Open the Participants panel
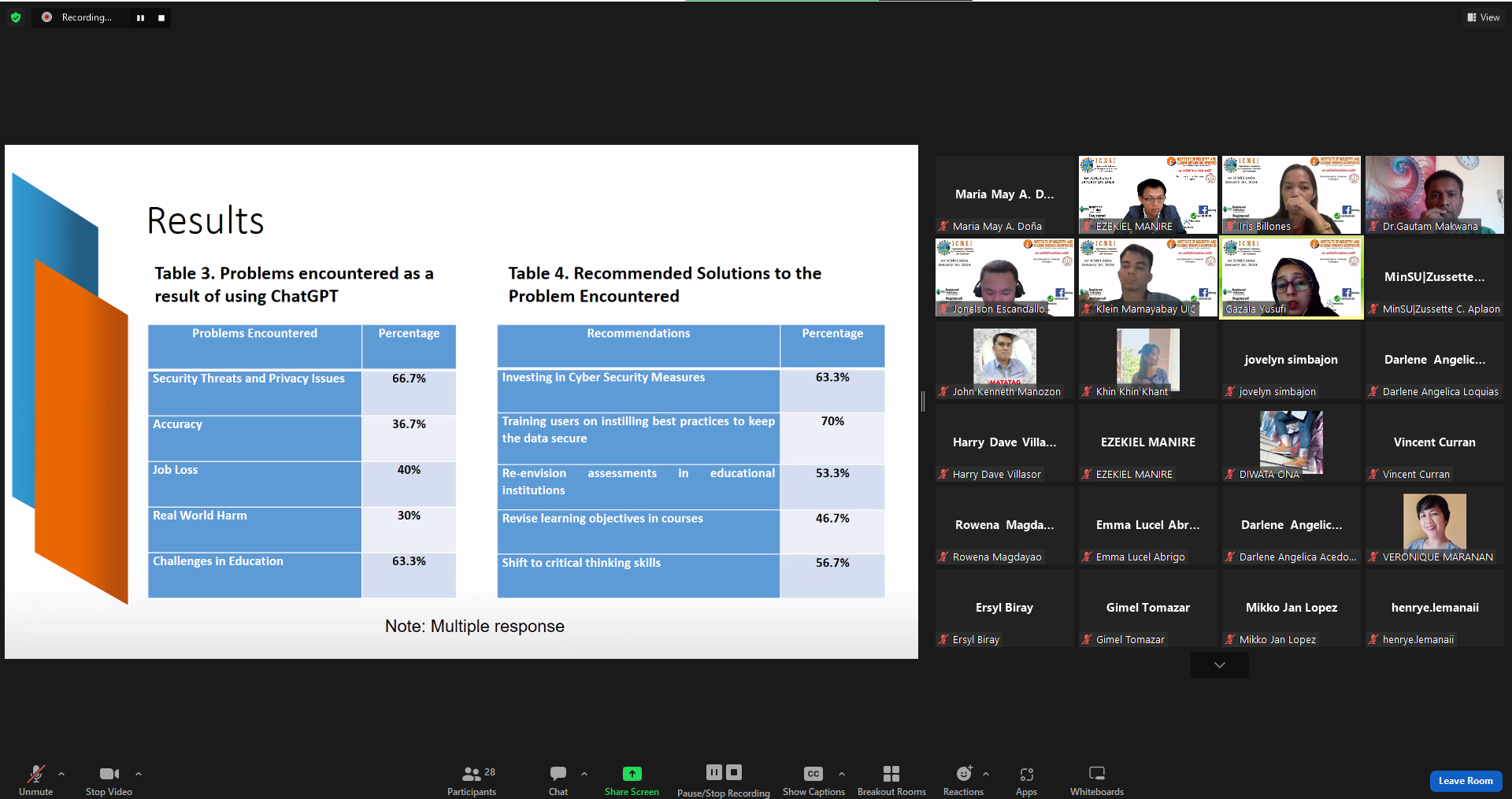 coord(472,780)
